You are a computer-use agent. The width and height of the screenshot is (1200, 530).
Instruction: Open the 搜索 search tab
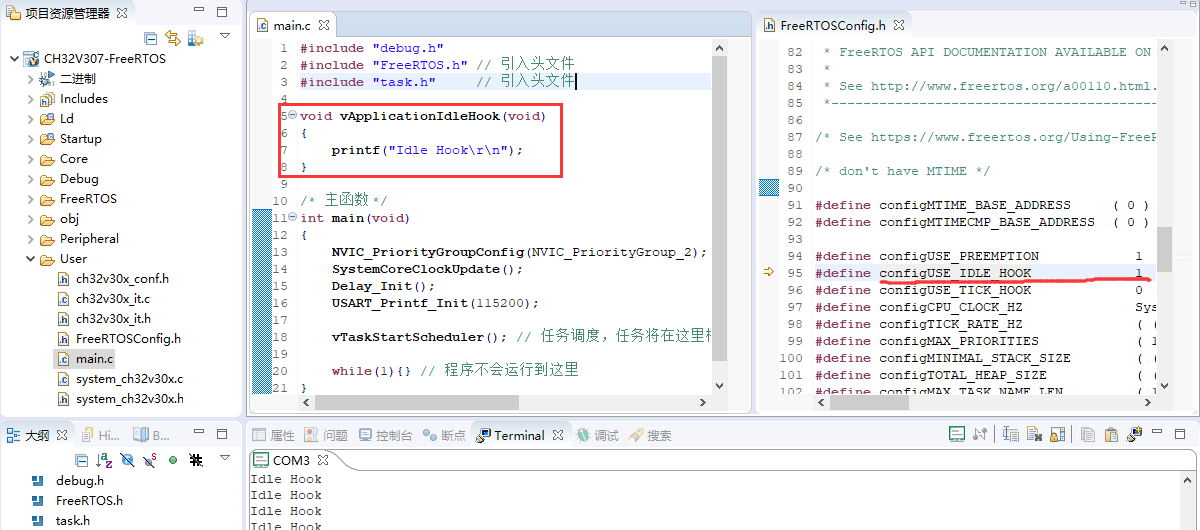[x=650, y=435]
